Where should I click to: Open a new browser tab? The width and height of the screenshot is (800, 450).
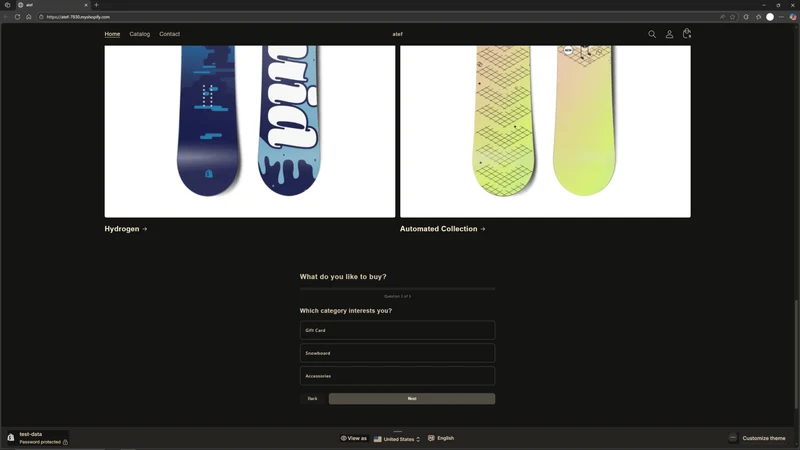pos(96,5)
